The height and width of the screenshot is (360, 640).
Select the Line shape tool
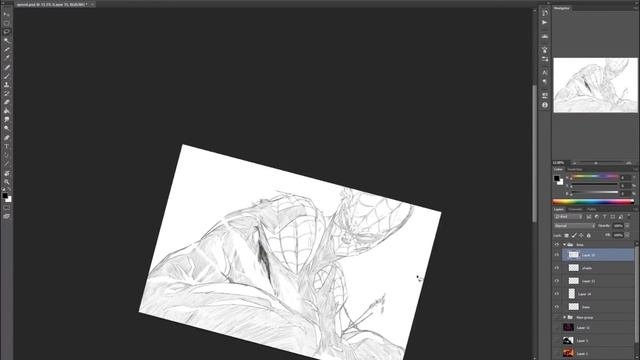[x=7, y=164]
